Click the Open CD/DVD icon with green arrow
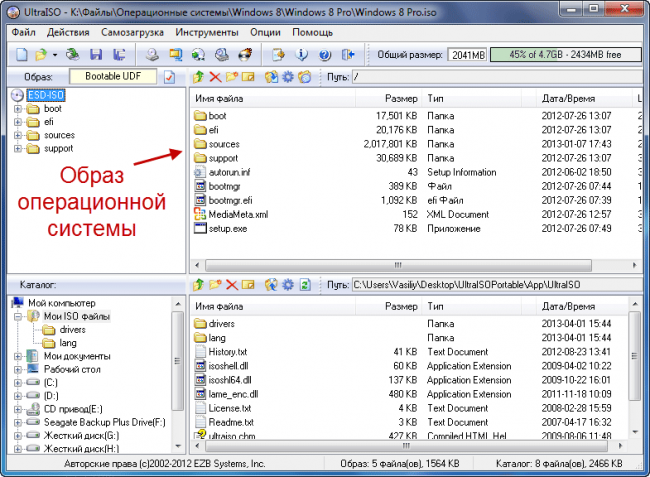Viewport: 650px width, 477px height. tap(73, 55)
